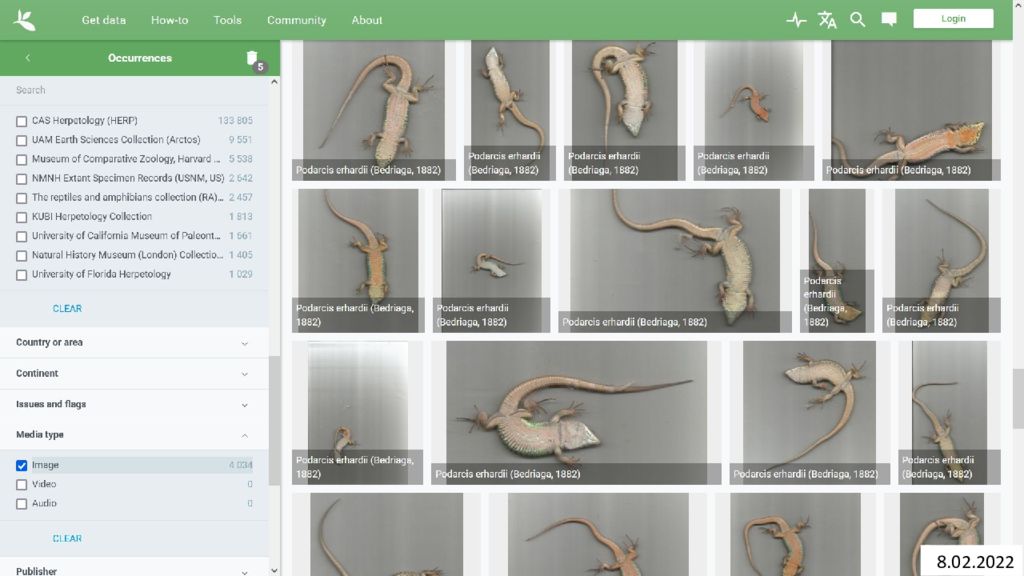
Task: Check University of Florida Herpetology
Action: (22, 275)
